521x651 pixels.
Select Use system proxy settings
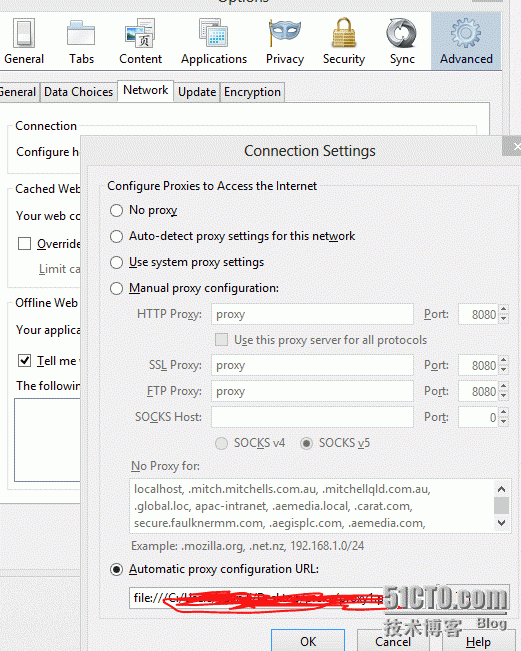(116, 262)
